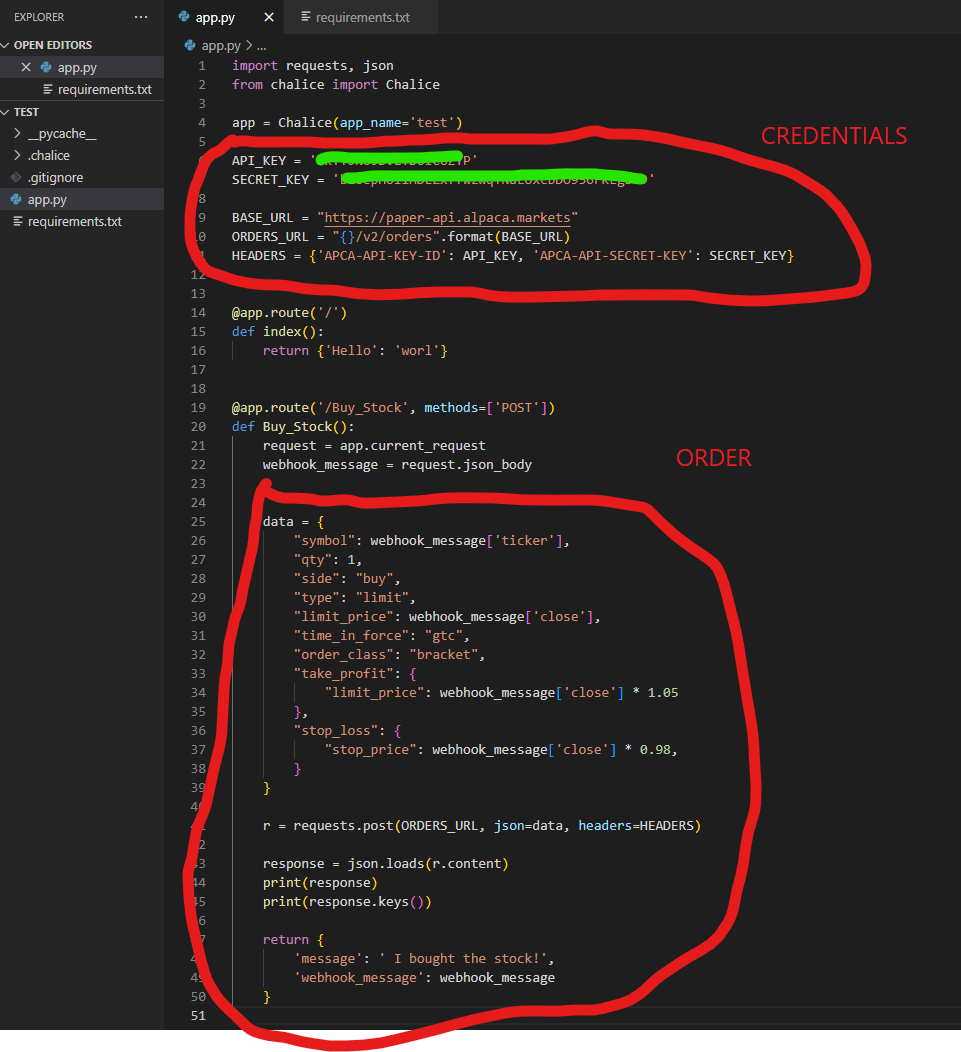Click file icon on requirements.txt editor tab
The image size is (961, 1052).
pyautogui.click(x=305, y=18)
